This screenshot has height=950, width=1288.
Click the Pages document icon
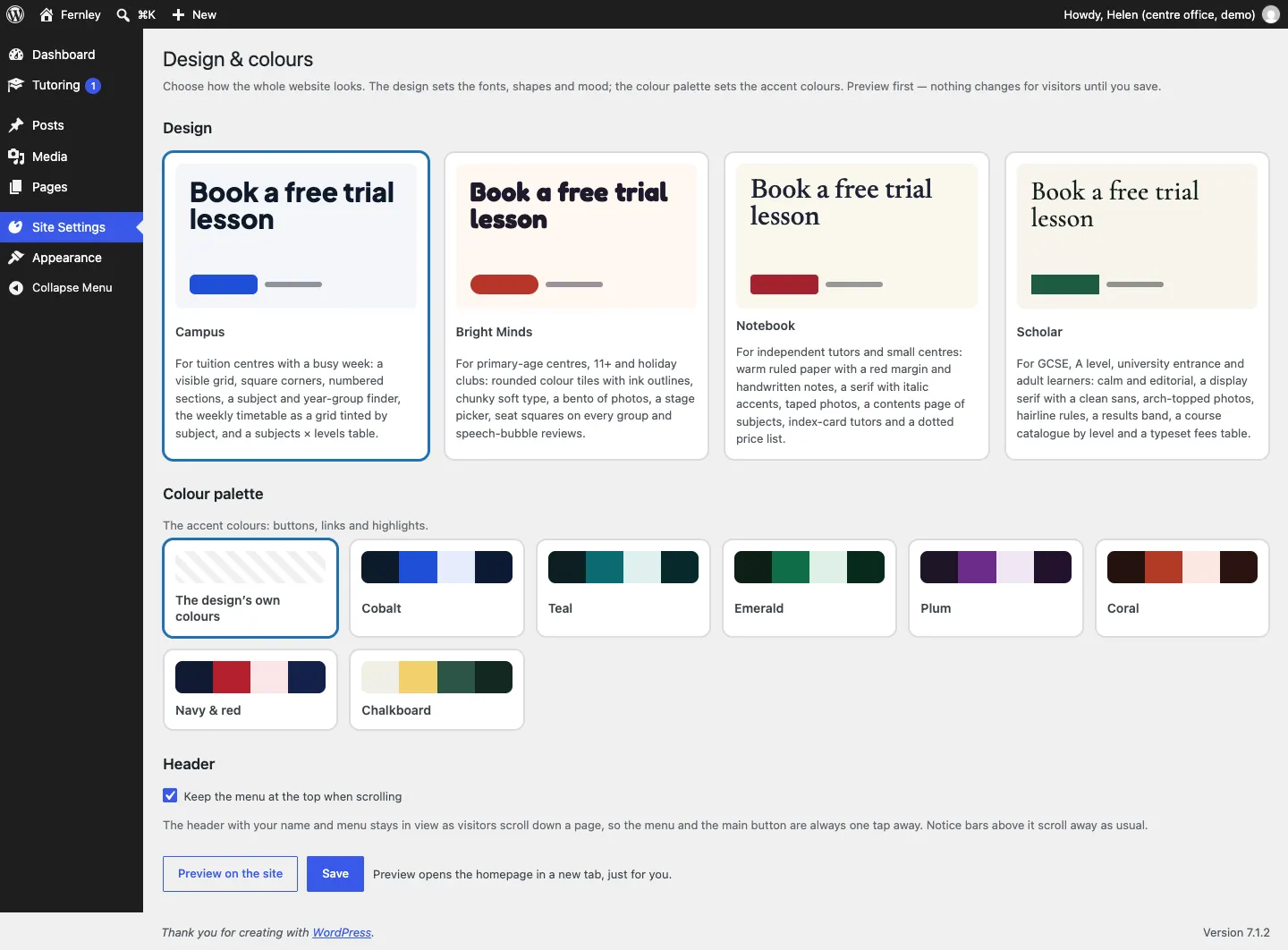[16, 187]
